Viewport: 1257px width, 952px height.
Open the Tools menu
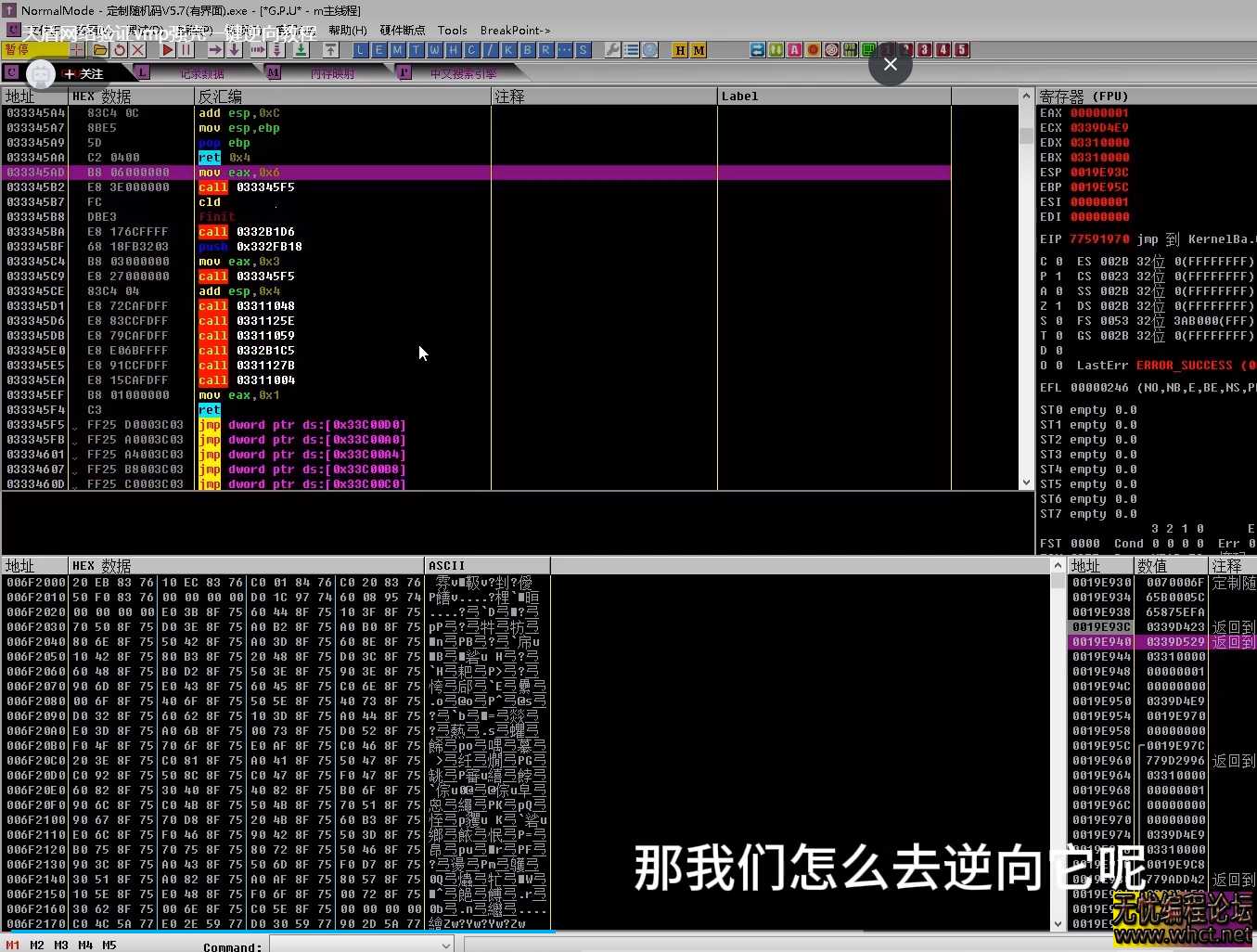(452, 30)
